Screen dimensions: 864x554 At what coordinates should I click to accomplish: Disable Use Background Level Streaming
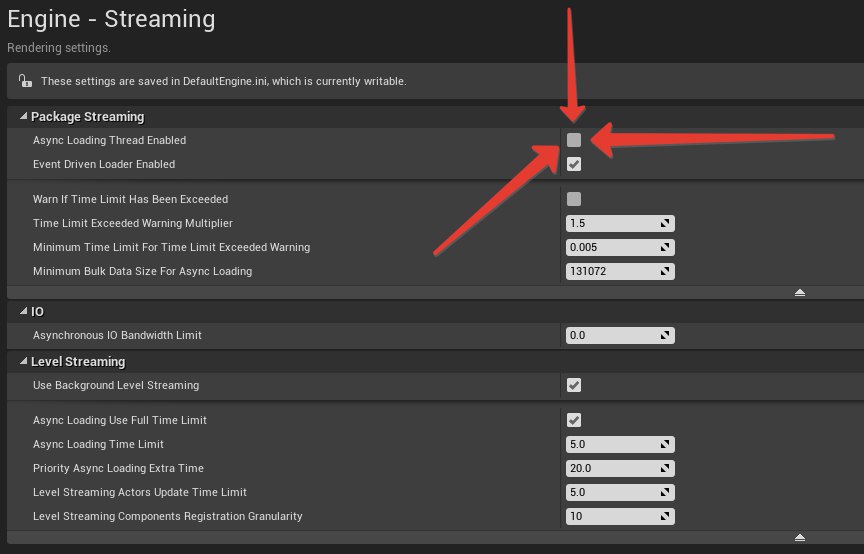574,385
